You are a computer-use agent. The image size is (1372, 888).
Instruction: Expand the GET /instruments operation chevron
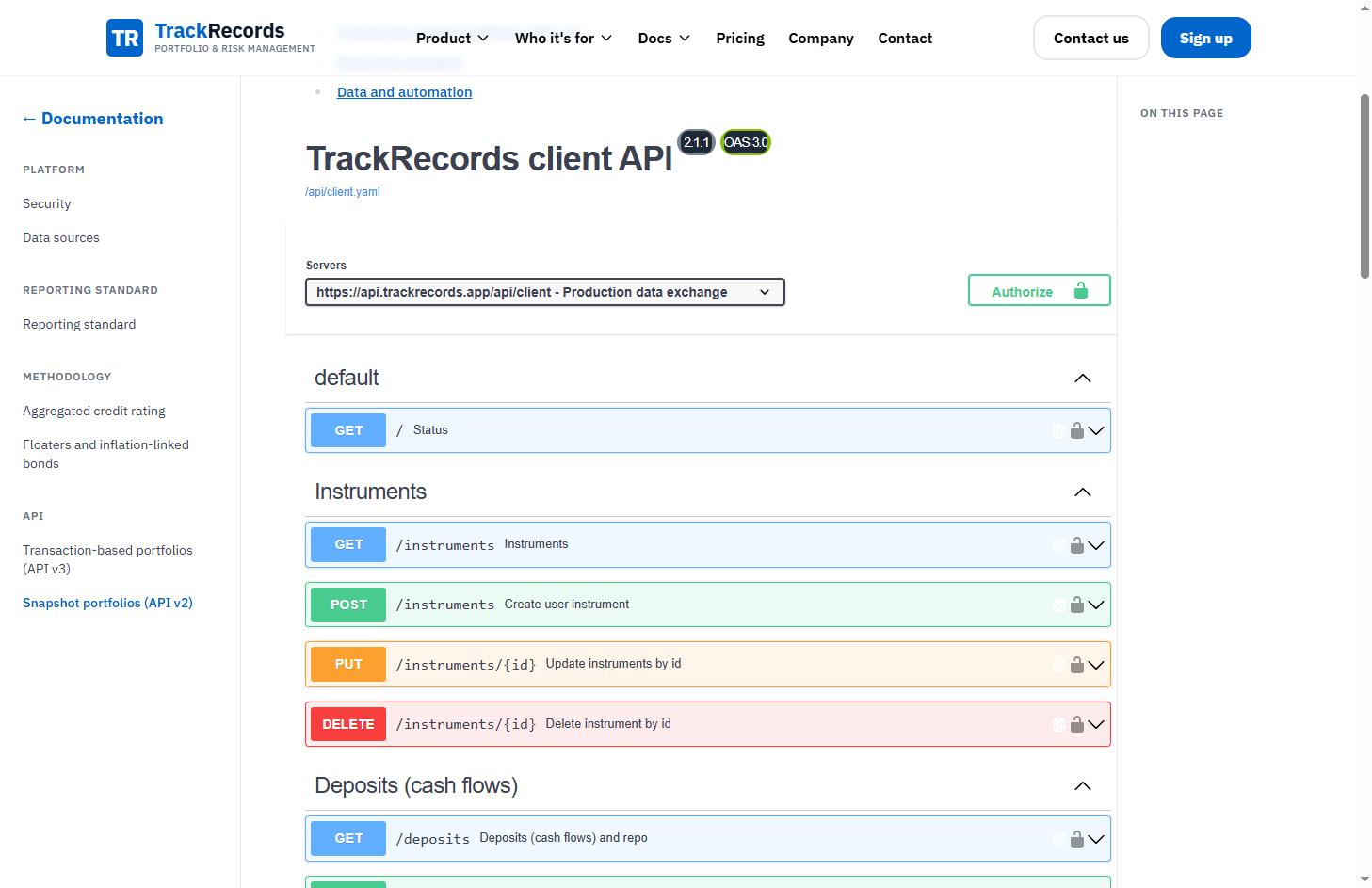1096,545
